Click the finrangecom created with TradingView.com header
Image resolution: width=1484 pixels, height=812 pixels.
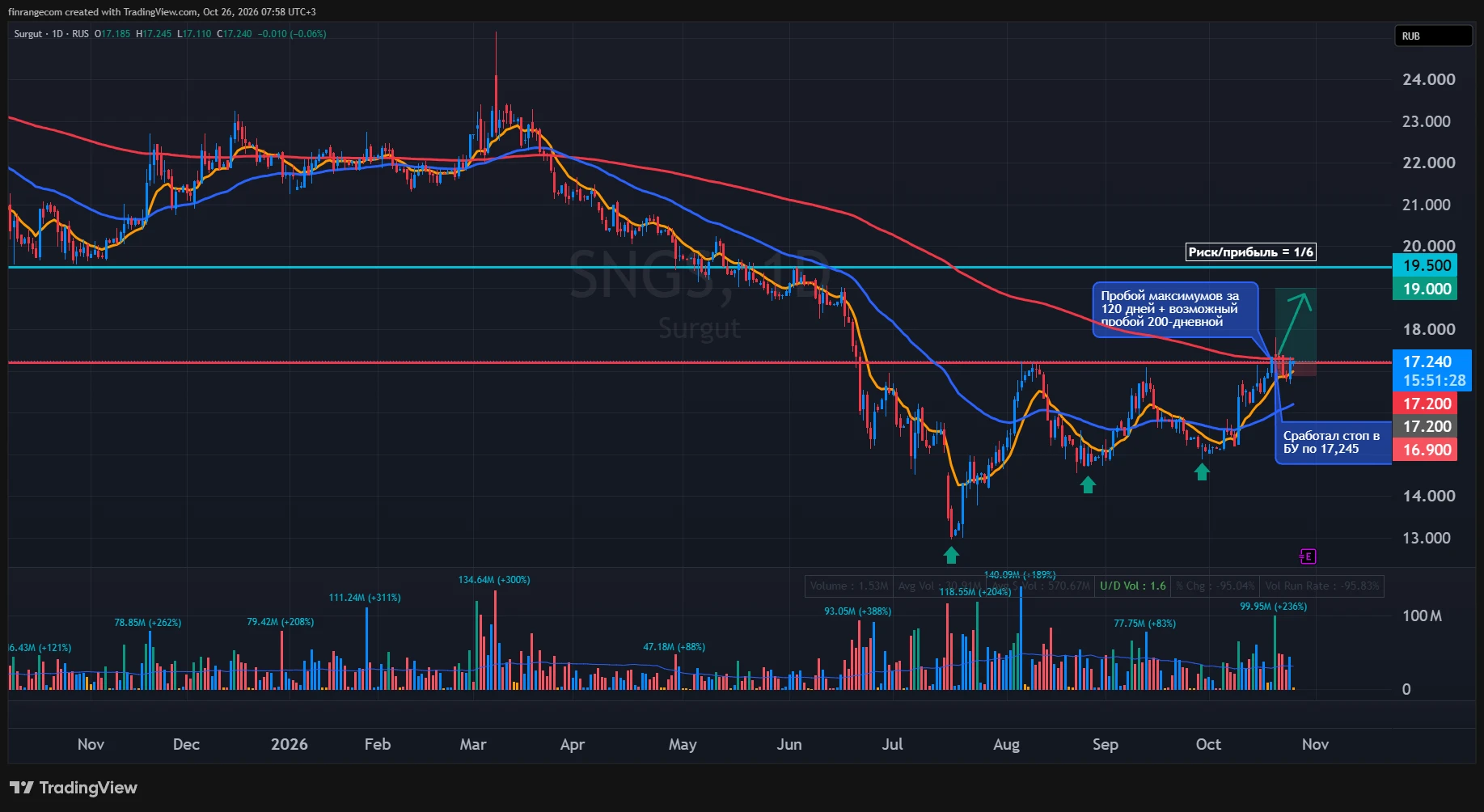pyautogui.click(x=162, y=12)
